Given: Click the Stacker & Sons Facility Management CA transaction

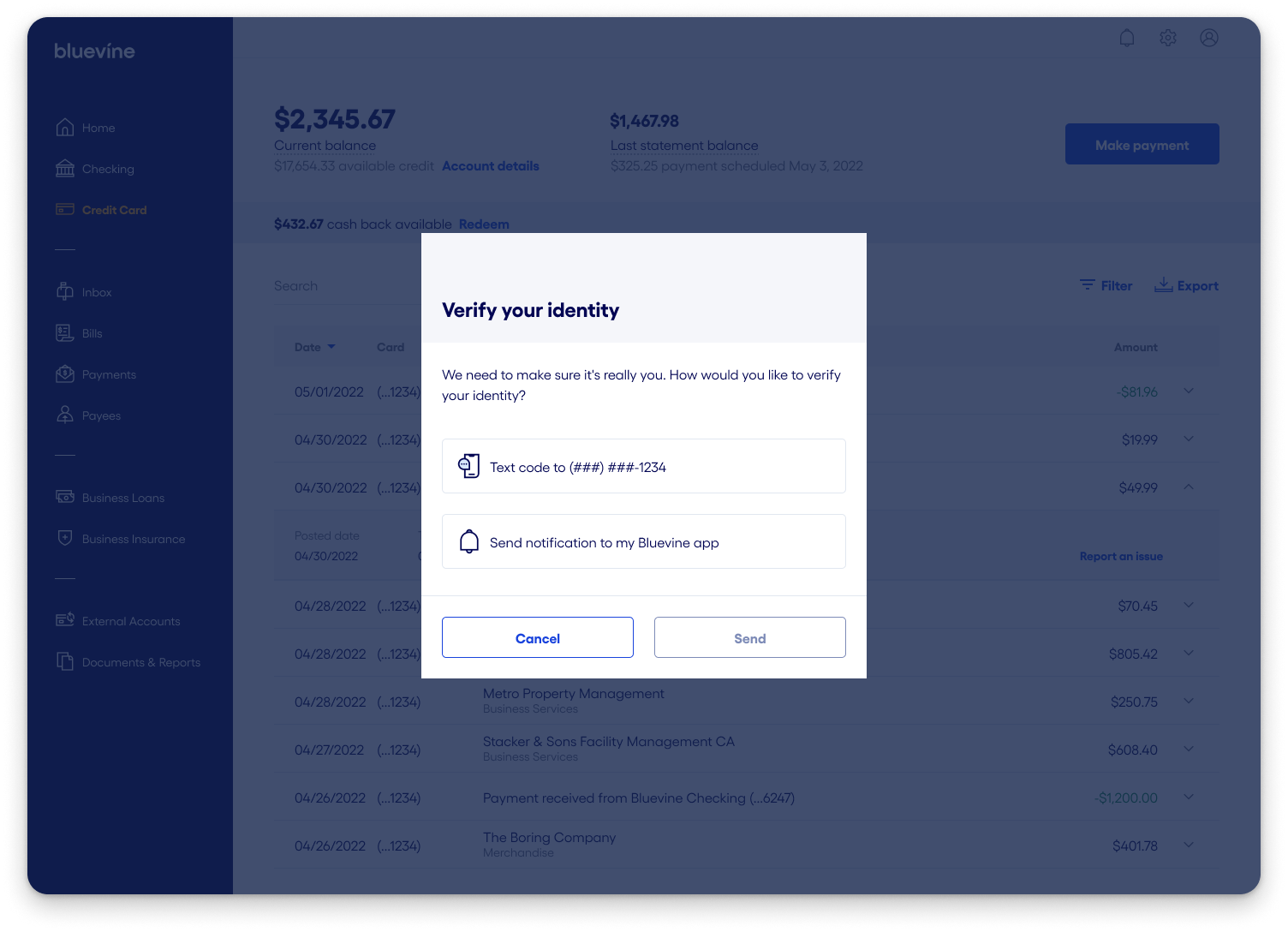Looking at the screenshot, I should 609,742.
